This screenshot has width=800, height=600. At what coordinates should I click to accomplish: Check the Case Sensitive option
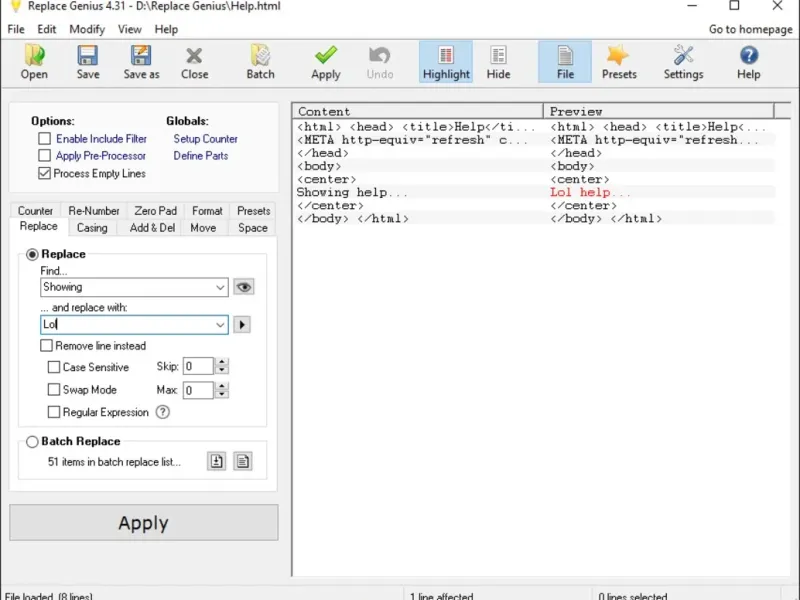coord(54,367)
